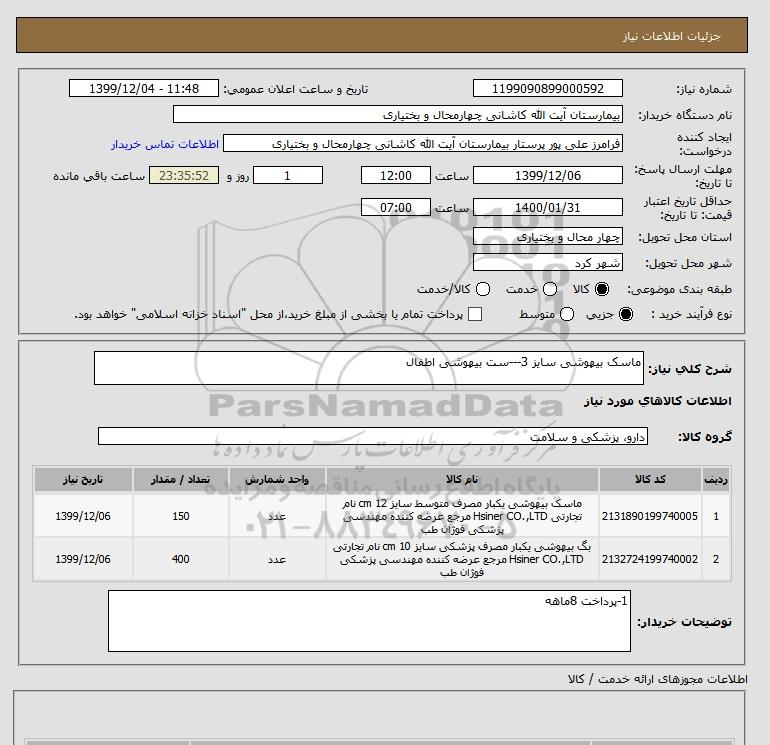This screenshot has width=770, height=745.
Task: Click the need date 1399/12/06 in row 2
Action: coord(83,559)
